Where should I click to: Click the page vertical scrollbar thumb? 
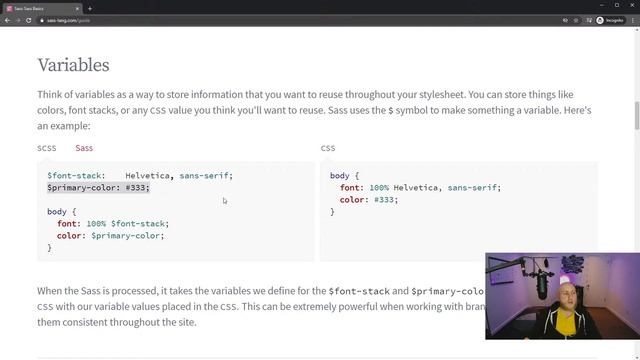pyautogui.click(x=637, y=116)
